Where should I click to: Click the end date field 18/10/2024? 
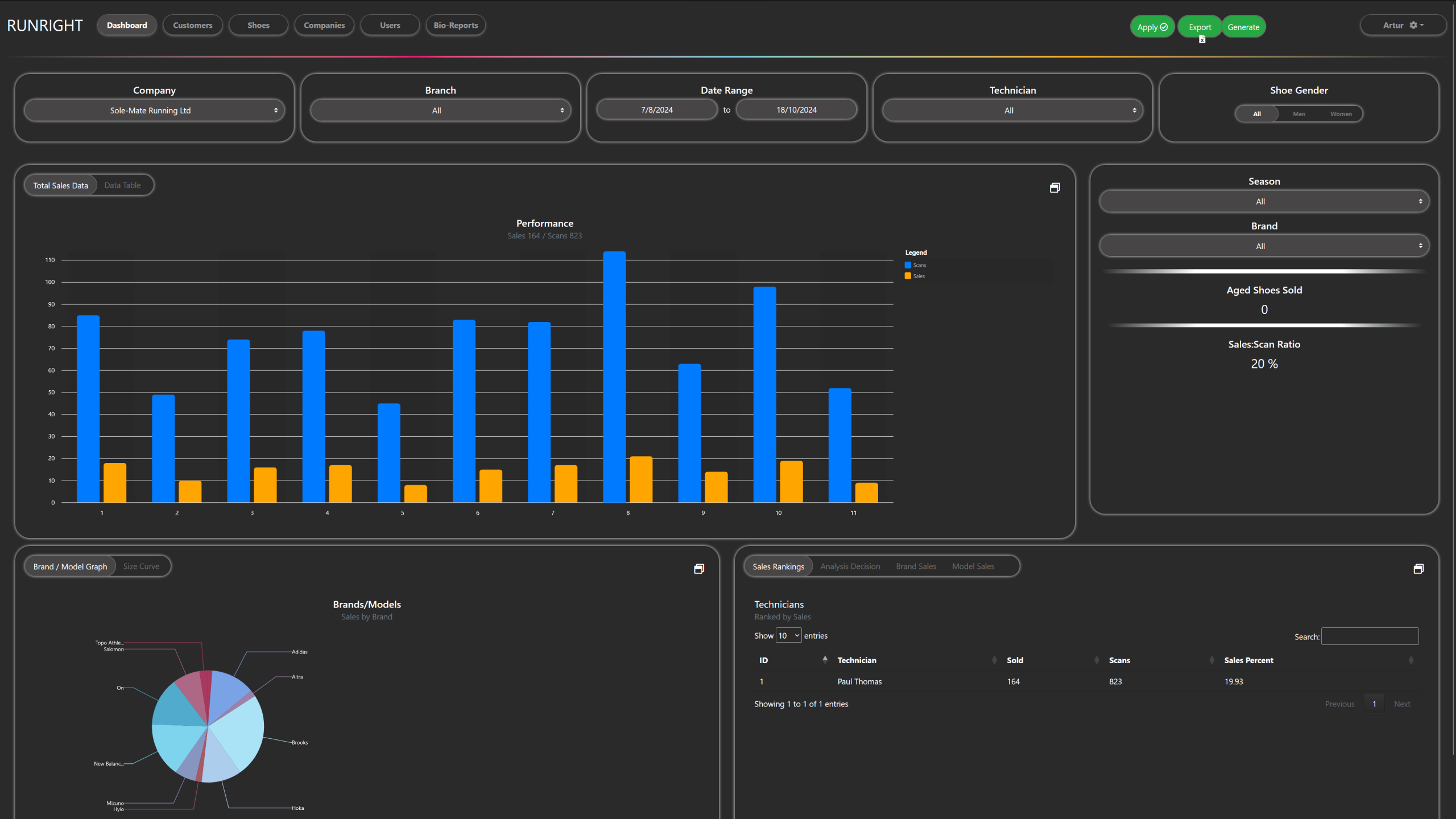[797, 110]
